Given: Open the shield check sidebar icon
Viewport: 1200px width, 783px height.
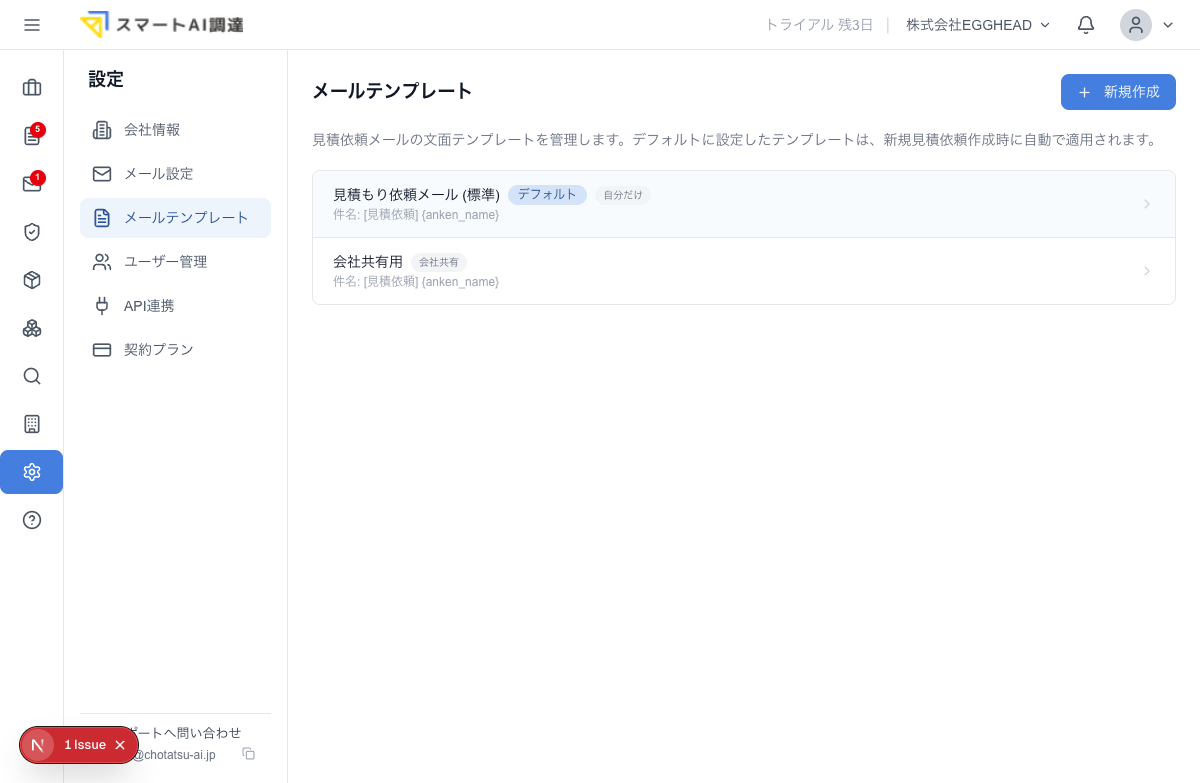Looking at the screenshot, I should pyautogui.click(x=32, y=232).
